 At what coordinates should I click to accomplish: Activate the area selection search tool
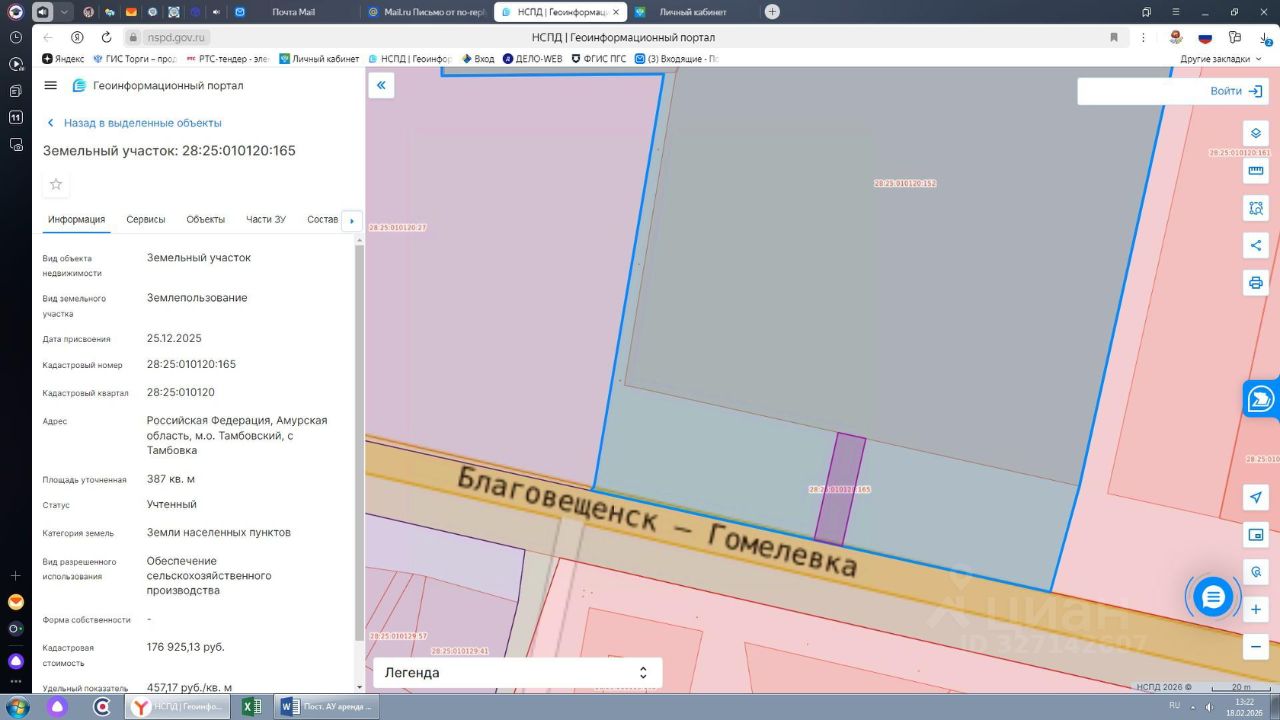tap(1256, 208)
